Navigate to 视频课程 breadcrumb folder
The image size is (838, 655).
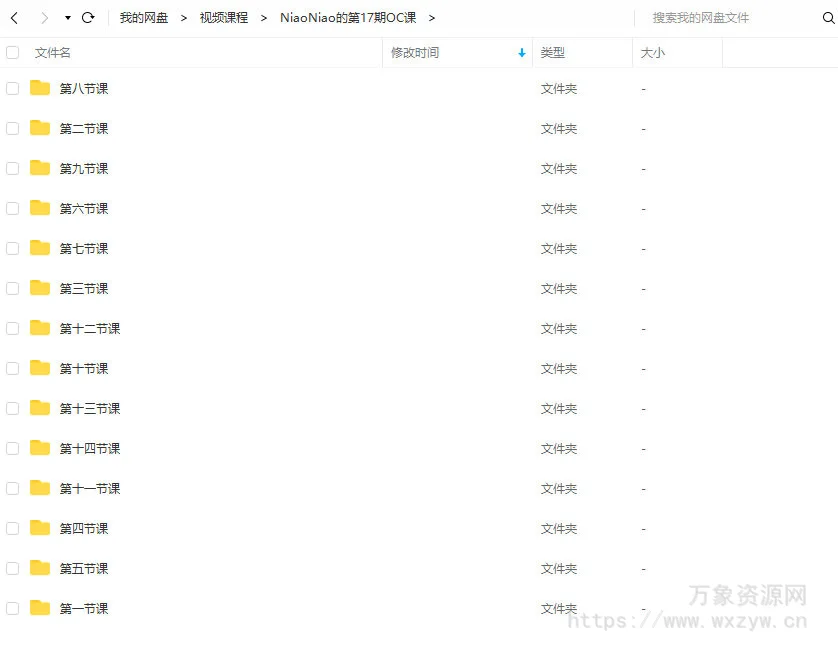[x=224, y=18]
